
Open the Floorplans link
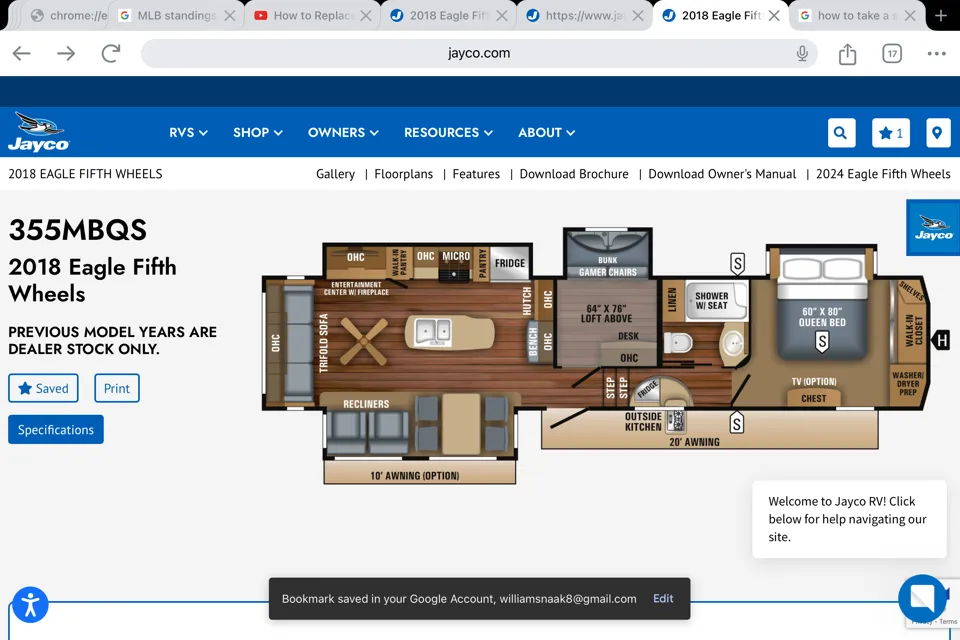(x=403, y=174)
